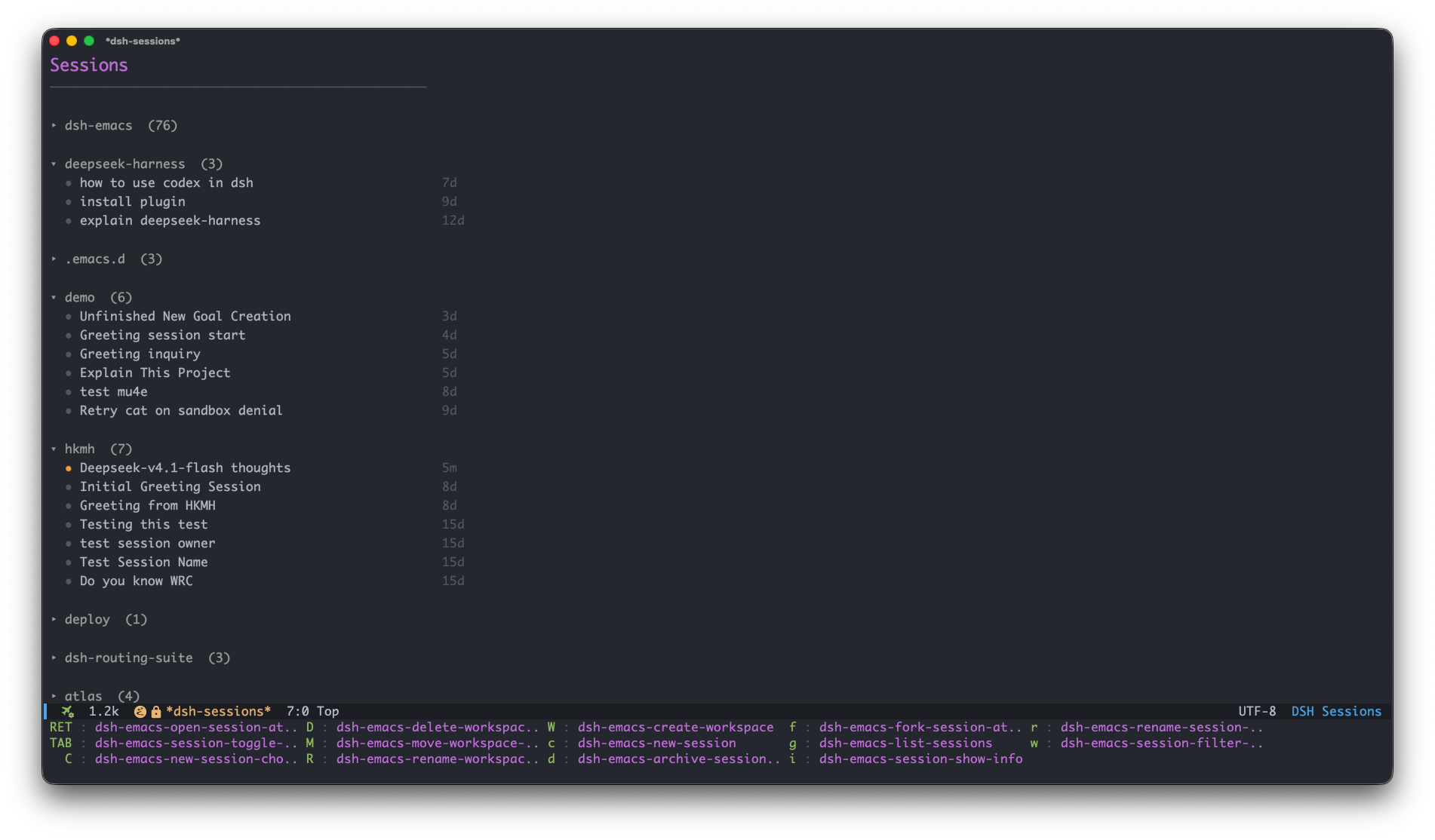The image size is (1435, 840).
Task: Click dsh-emacs-rename-session-.. binding
Action: [x=1162, y=727]
